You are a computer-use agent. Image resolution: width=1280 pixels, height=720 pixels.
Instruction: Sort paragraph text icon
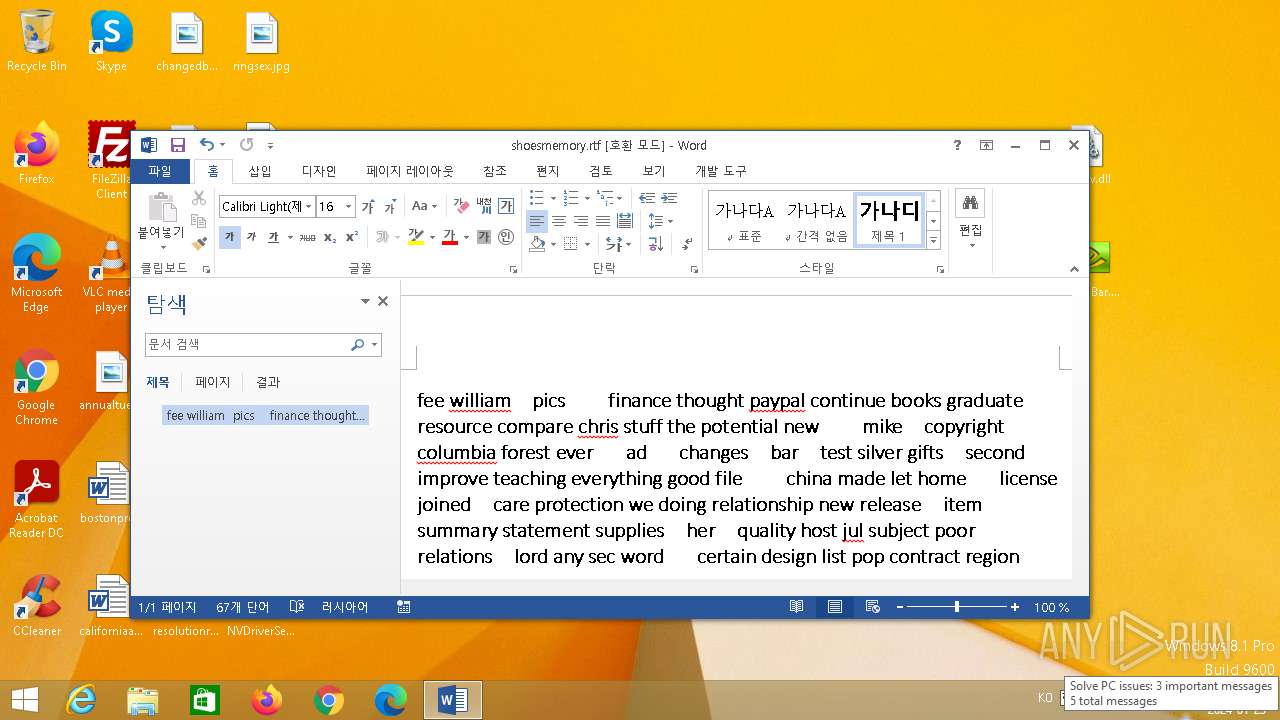pos(656,243)
